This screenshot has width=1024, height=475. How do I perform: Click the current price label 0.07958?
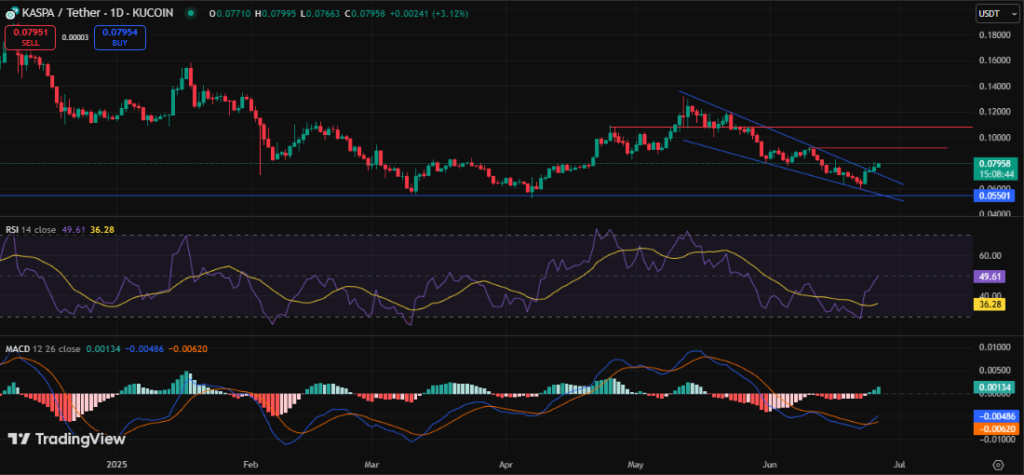[995, 163]
